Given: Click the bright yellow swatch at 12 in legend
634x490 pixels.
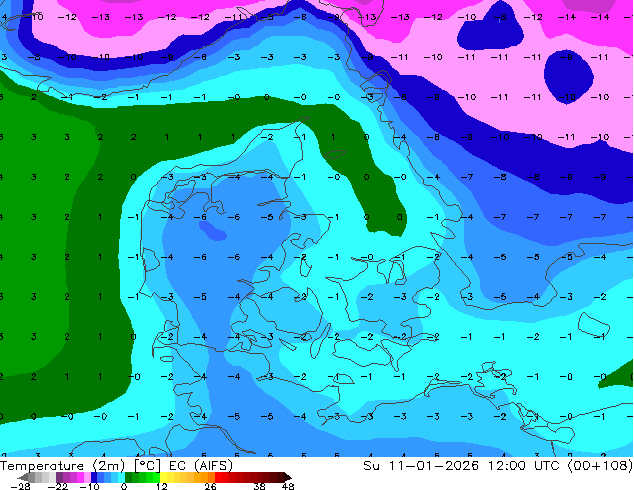Looking at the screenshot, I should (163, 477).
